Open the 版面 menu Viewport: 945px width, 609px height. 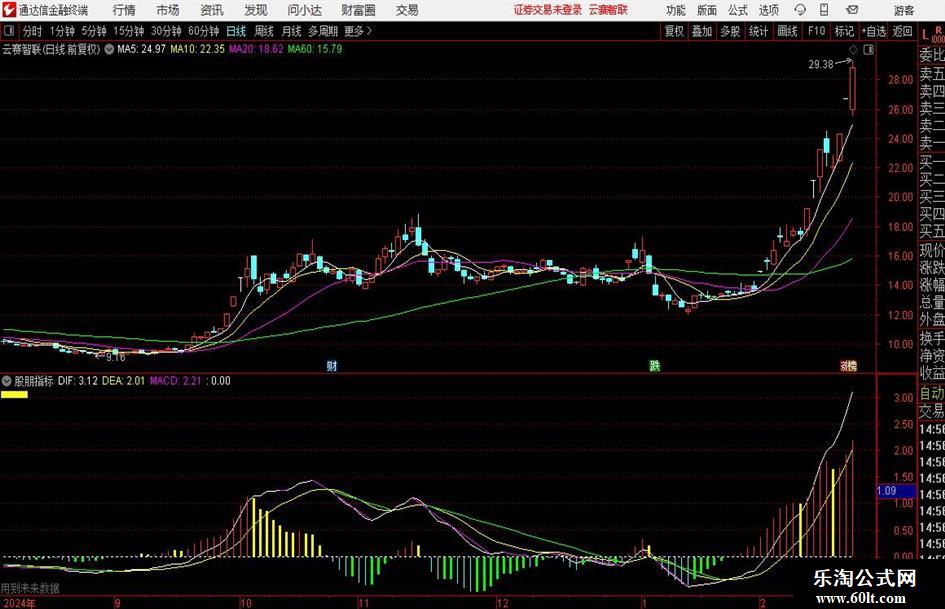707,10
